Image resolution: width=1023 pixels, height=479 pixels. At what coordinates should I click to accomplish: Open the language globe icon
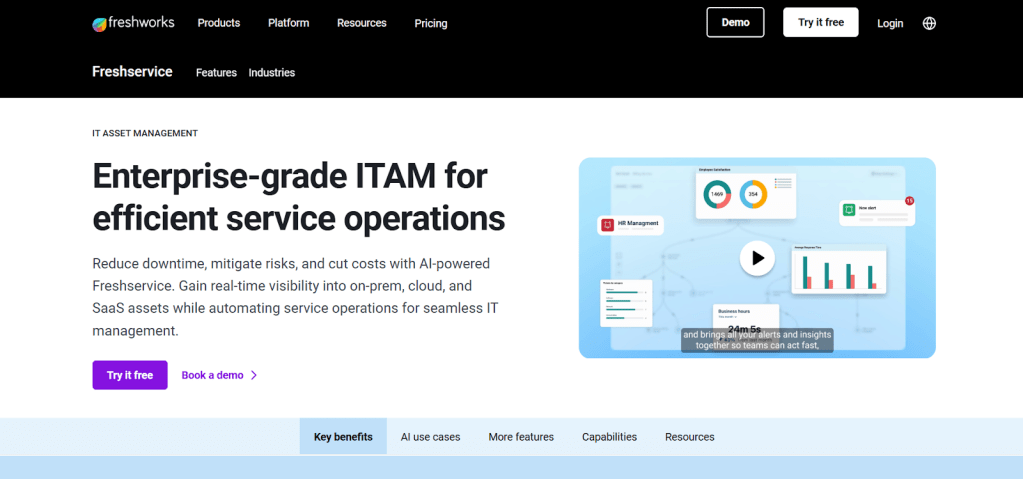pyautogui.click(x=929, y=23)
